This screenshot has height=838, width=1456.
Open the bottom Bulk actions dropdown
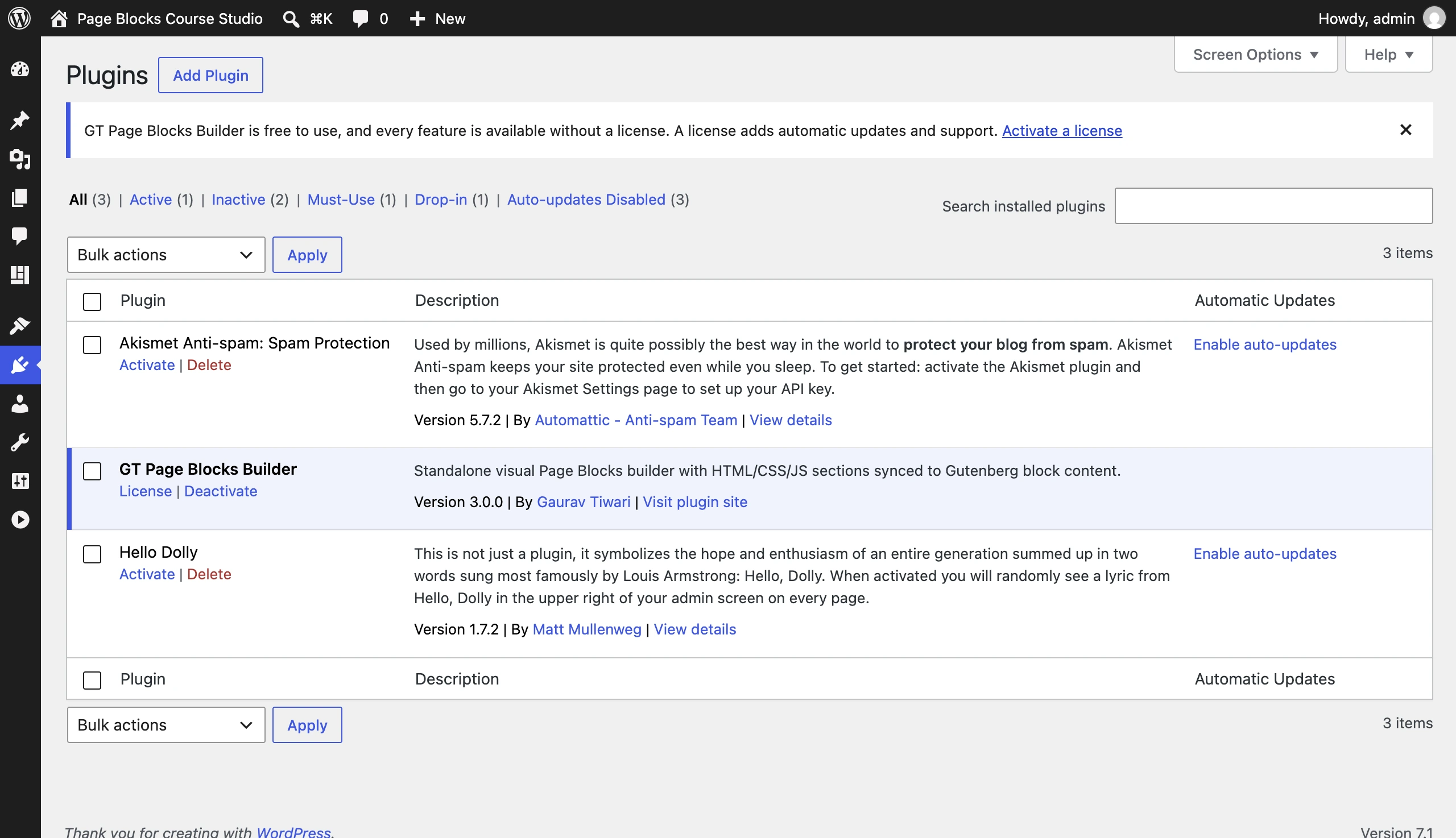(166, 725)
